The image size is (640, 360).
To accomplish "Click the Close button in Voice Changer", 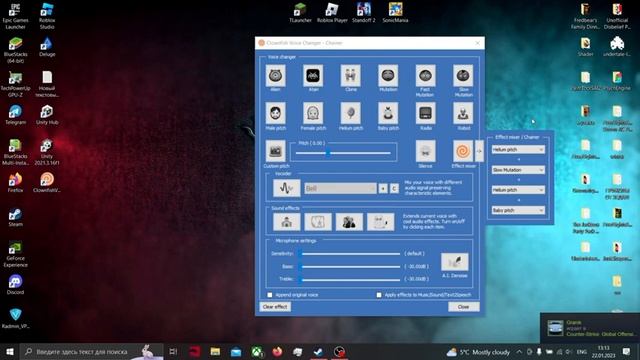I will pyautogui.click(x=464, y=307).
